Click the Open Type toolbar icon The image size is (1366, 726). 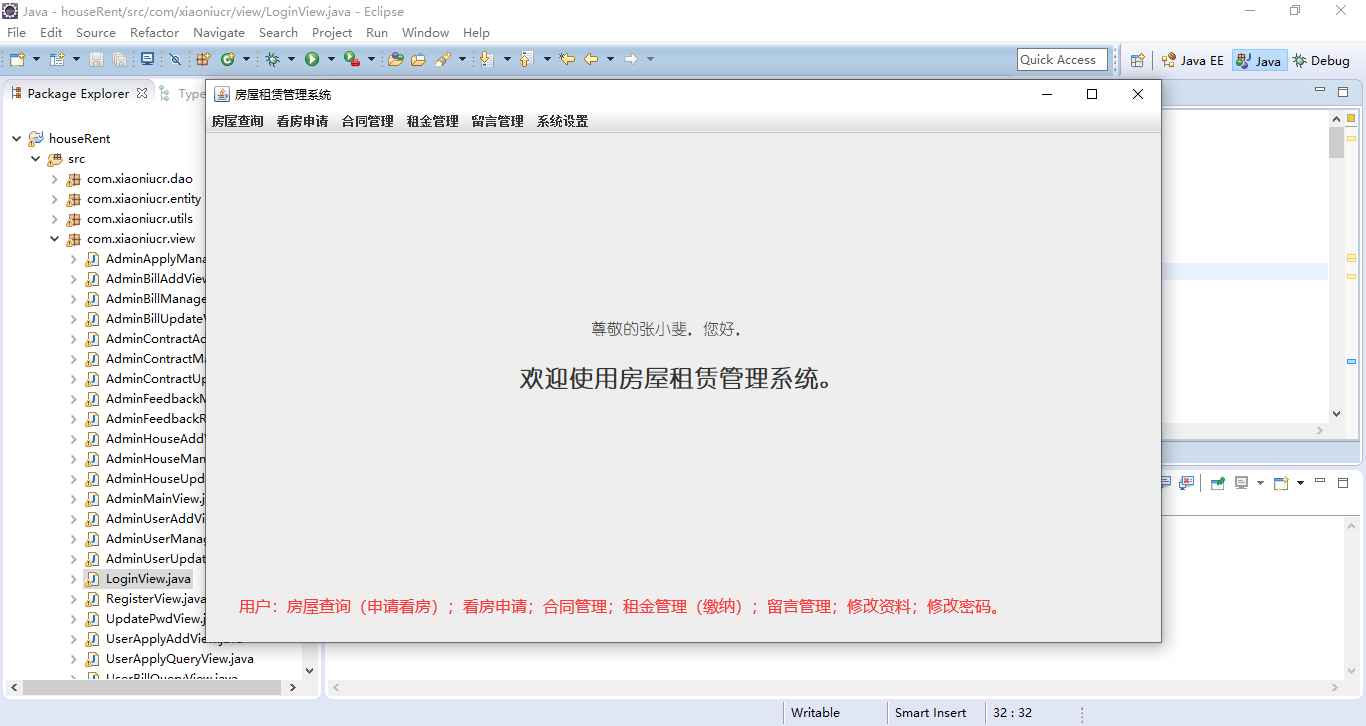(395, 59)
